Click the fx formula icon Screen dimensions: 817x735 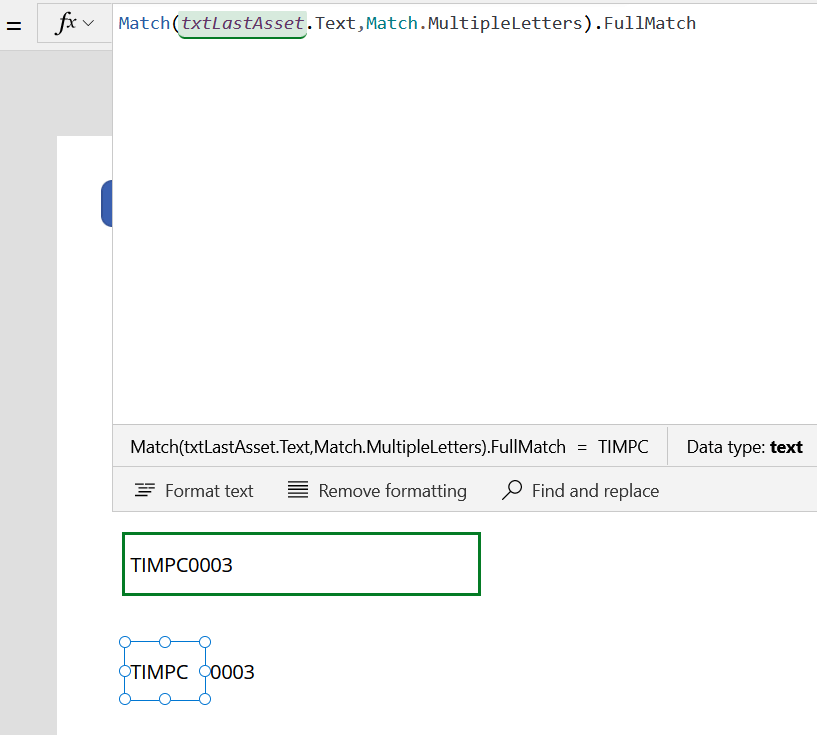(x=66, y=24)
